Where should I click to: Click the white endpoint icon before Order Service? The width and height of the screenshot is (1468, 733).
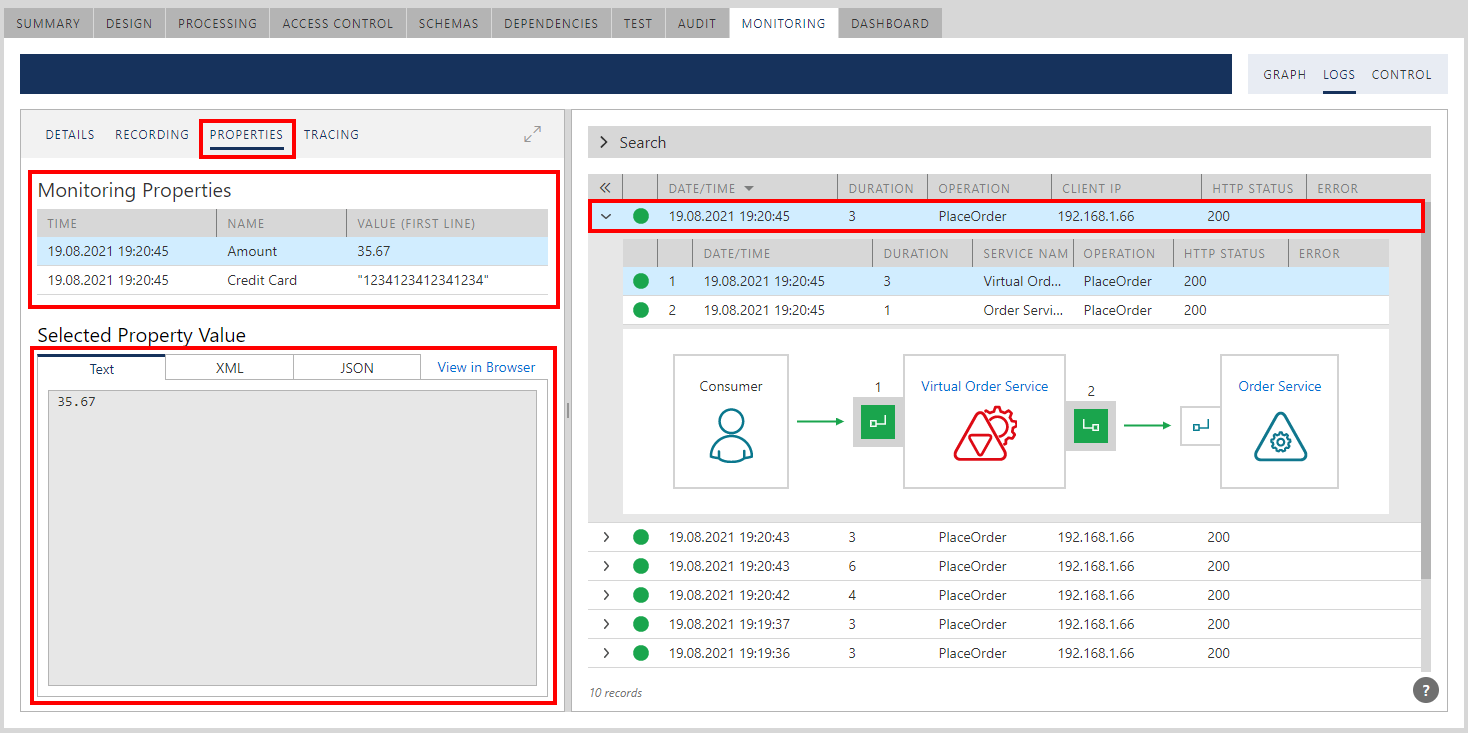click(1201, 425)
